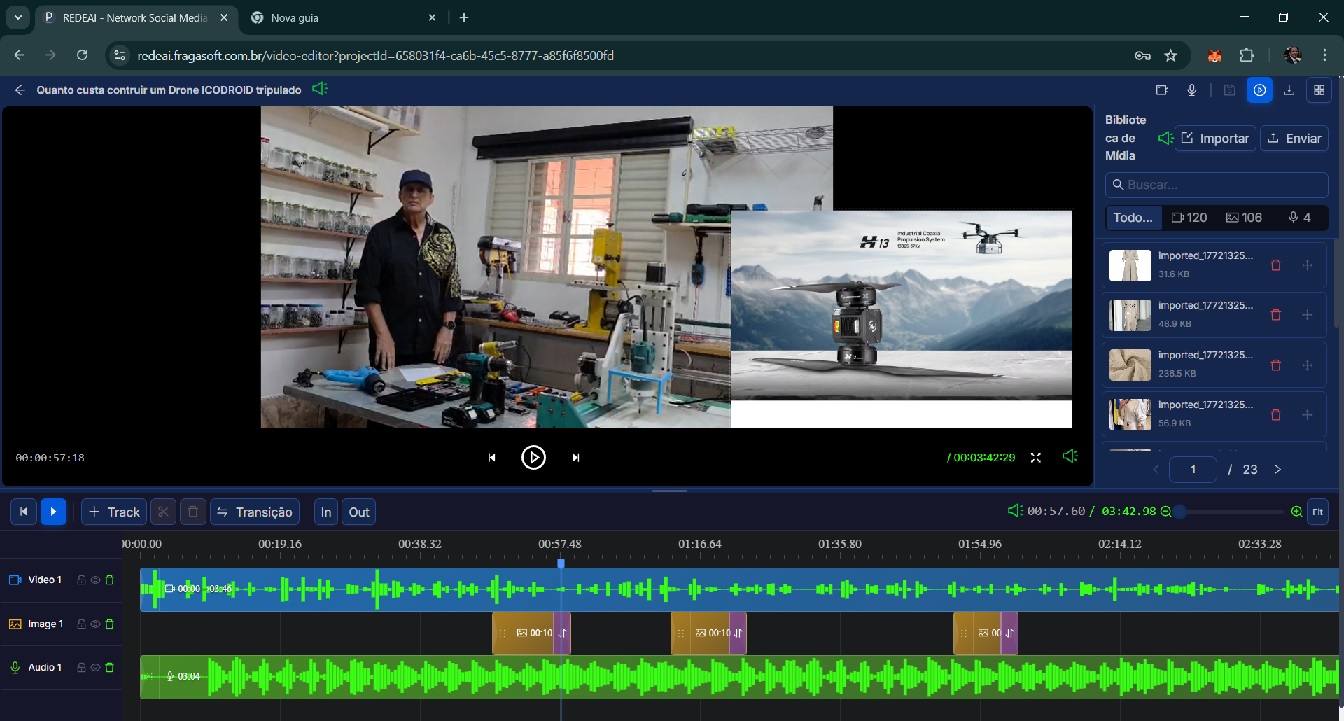Click the download export icon in top toolbar
Screen dimensions: 1344x721
tap(1289, 90)
